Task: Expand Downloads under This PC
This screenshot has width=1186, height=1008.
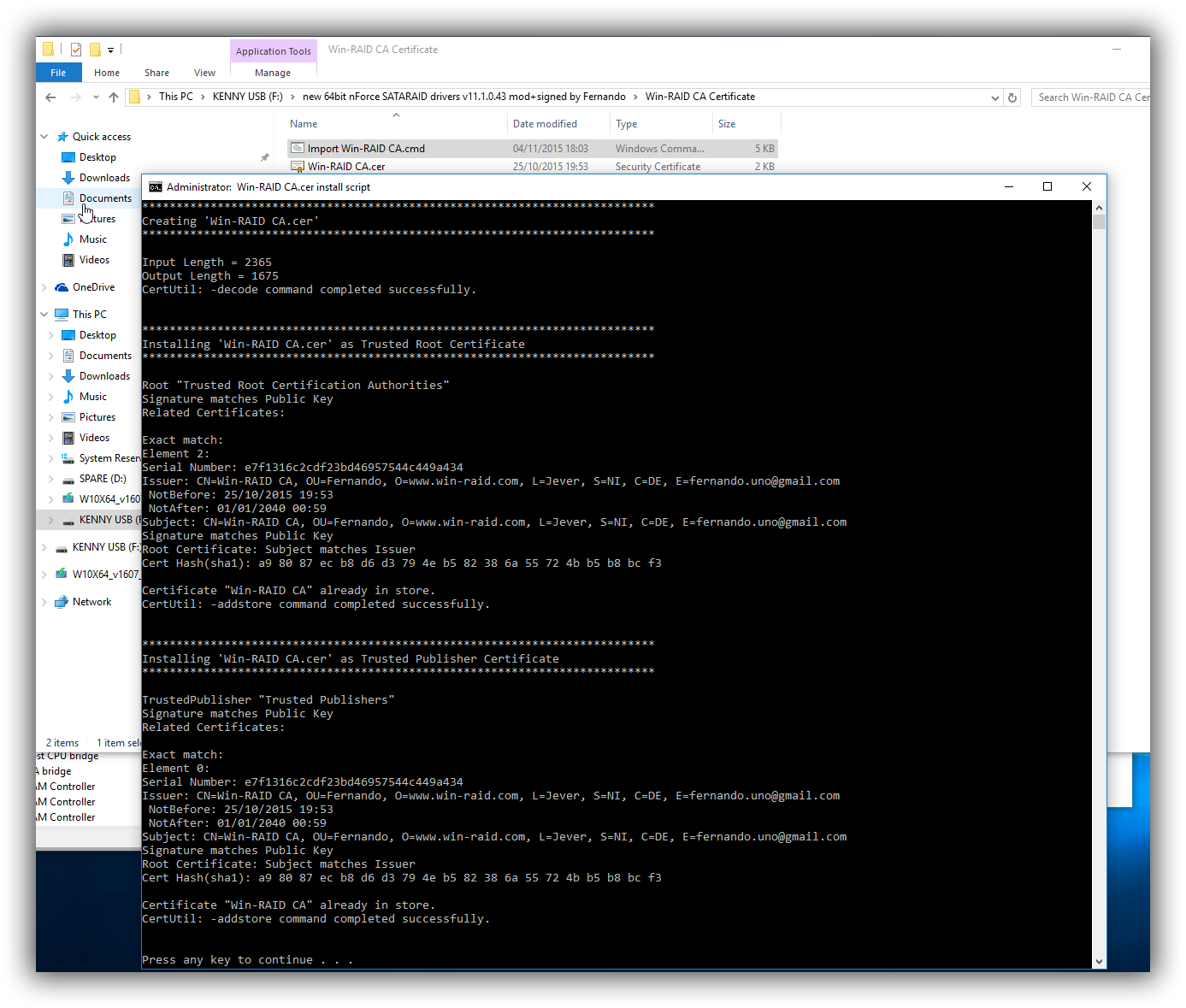Action: (51, 376)
